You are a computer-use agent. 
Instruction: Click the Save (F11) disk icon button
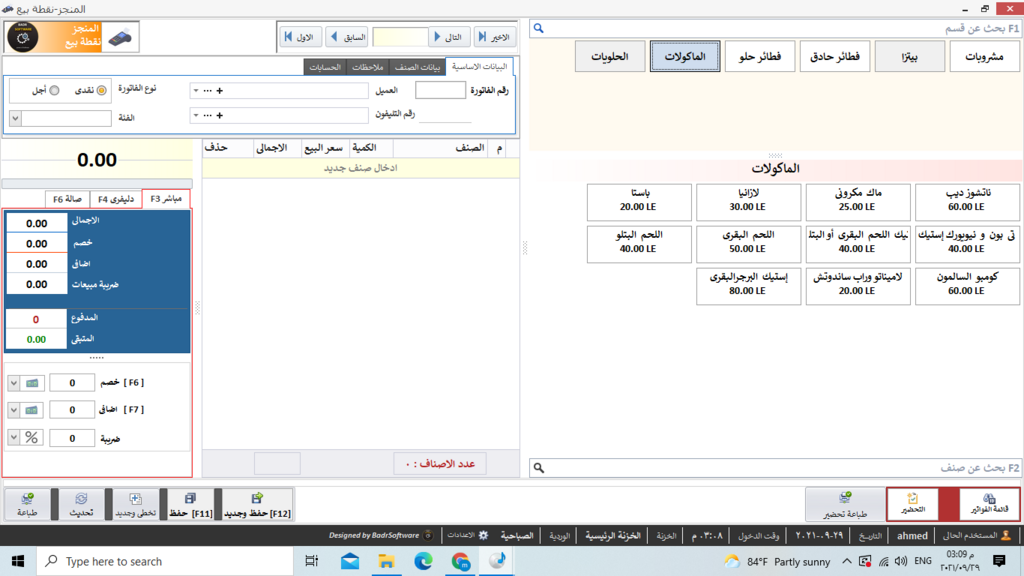(x=190, y=505)
